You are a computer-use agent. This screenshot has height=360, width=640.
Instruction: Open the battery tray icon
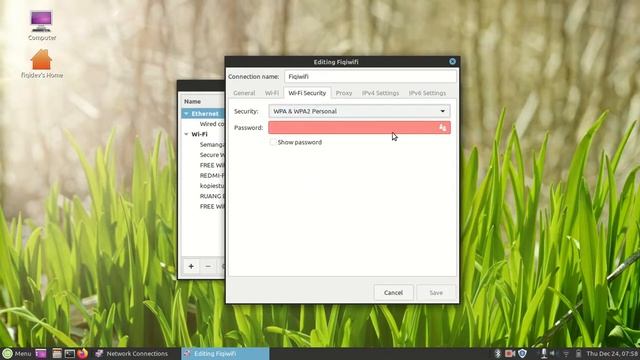click(578, 353)
